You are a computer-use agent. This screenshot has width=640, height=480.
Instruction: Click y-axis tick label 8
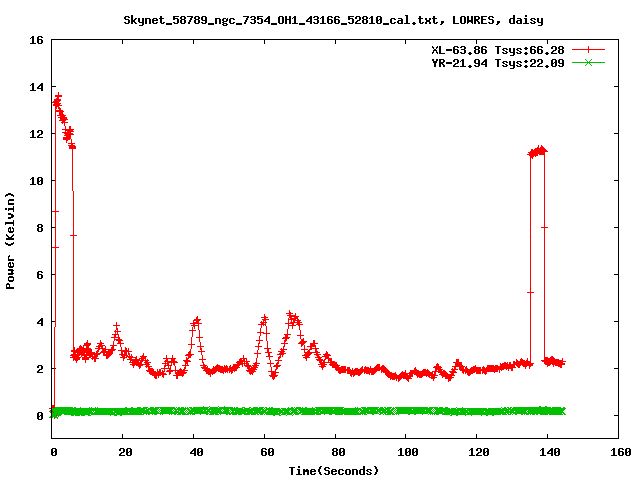(x=40, y=228)
